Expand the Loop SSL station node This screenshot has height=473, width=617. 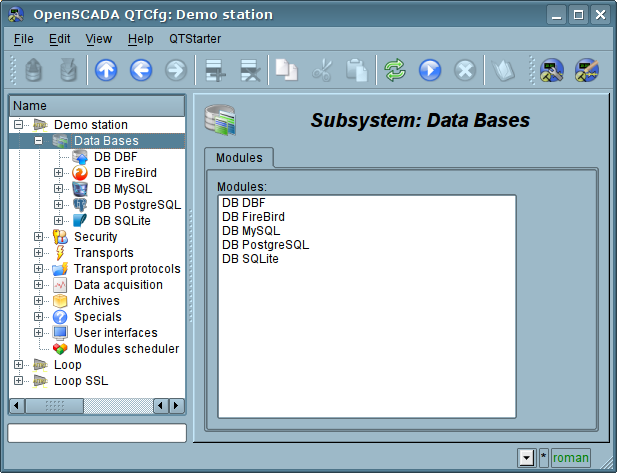(x=18, y=381)
